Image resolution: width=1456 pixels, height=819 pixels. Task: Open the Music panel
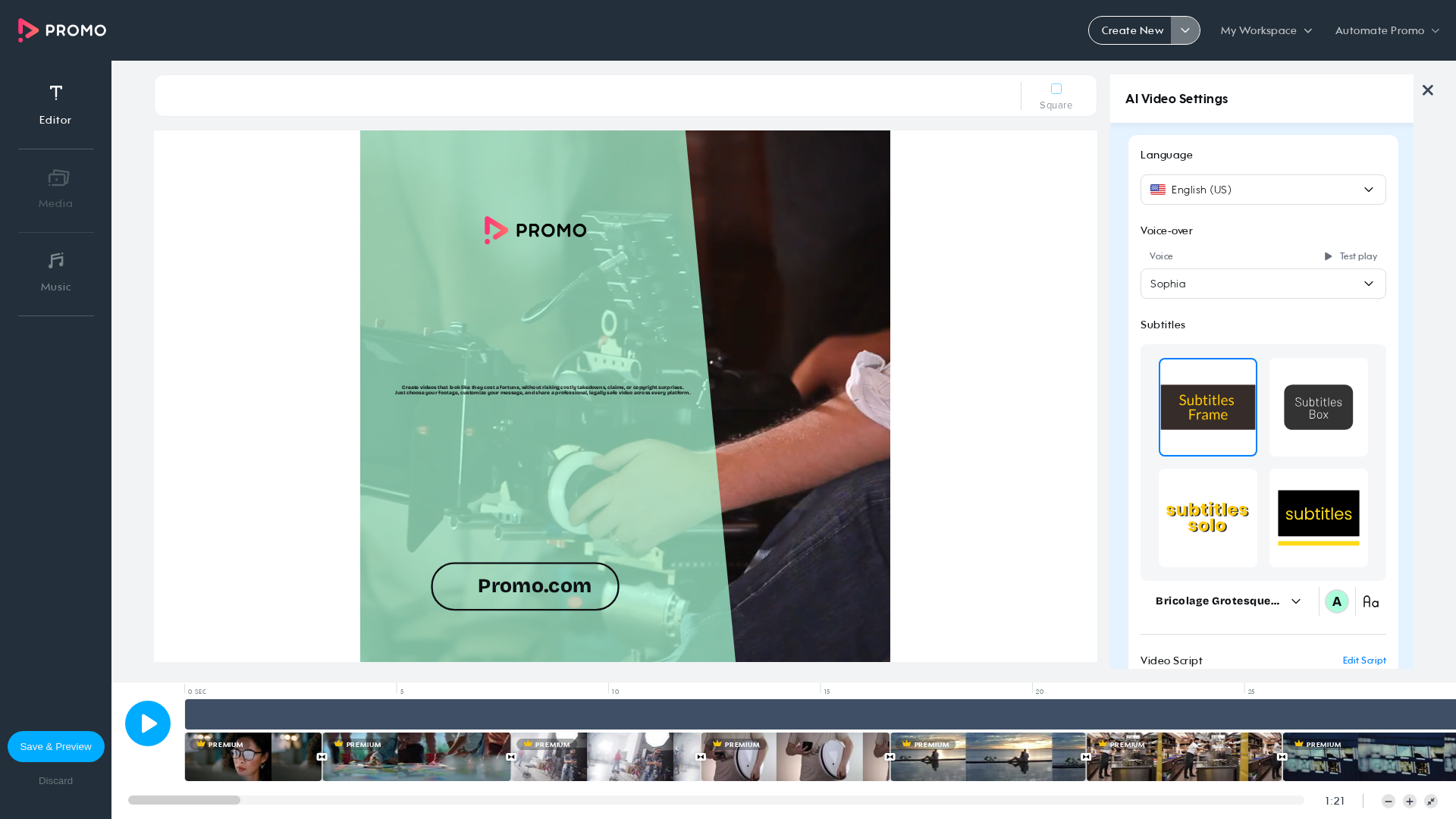[55, 271]
